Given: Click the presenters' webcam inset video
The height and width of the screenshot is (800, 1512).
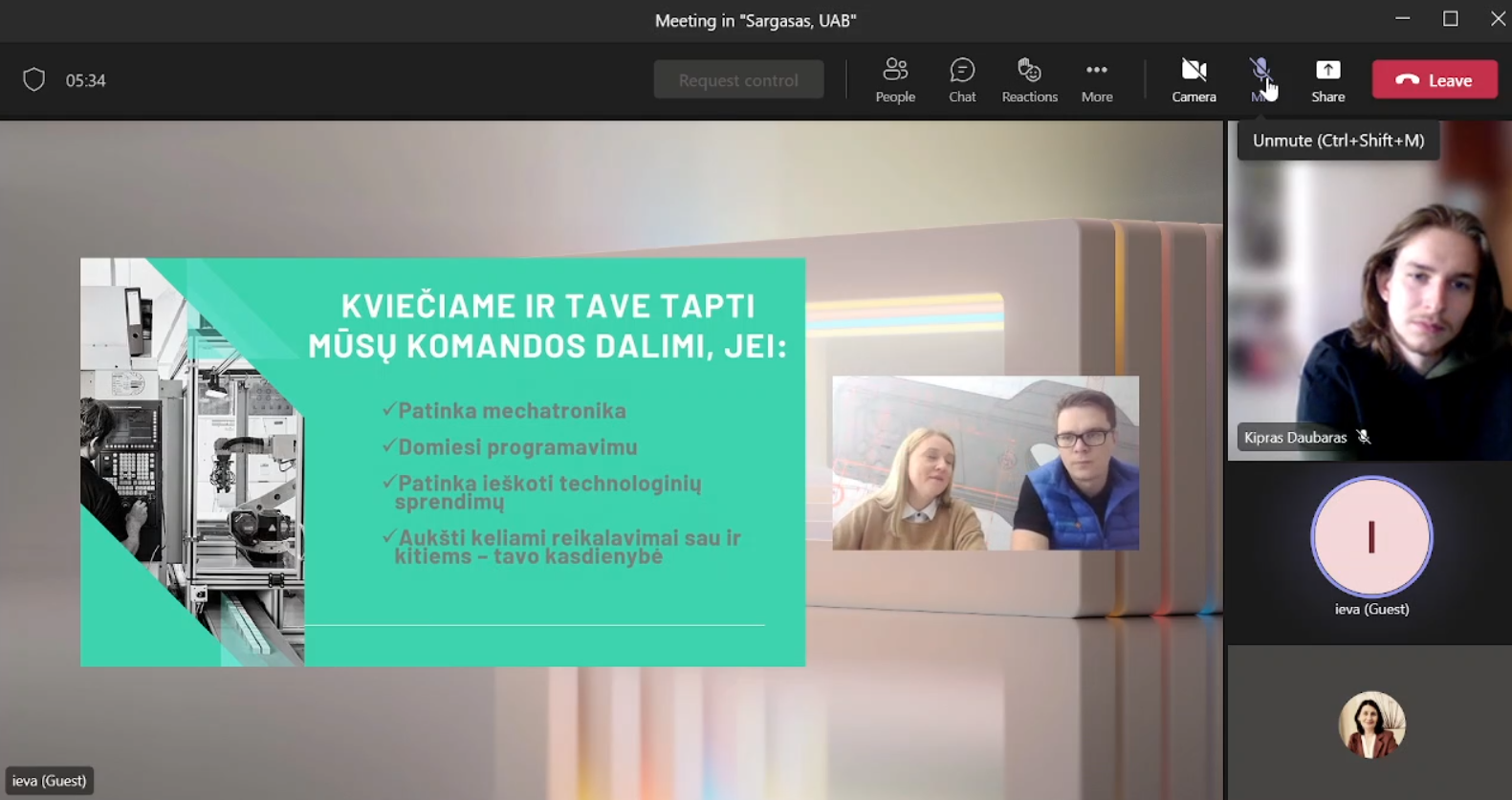Looking at the screenshot, I should coord(985,464).
